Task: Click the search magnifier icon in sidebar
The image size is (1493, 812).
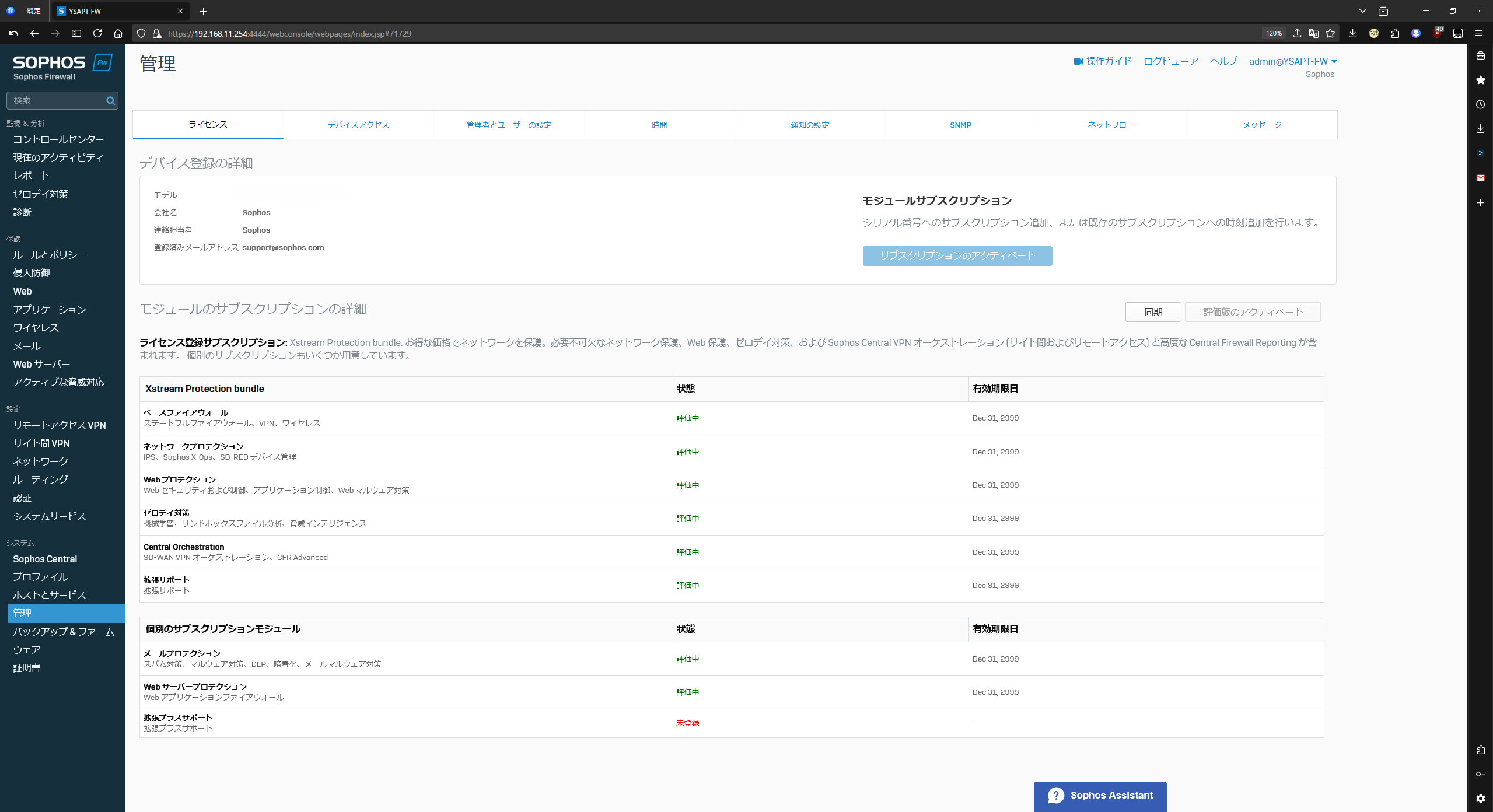Action: tap(110, 100)
